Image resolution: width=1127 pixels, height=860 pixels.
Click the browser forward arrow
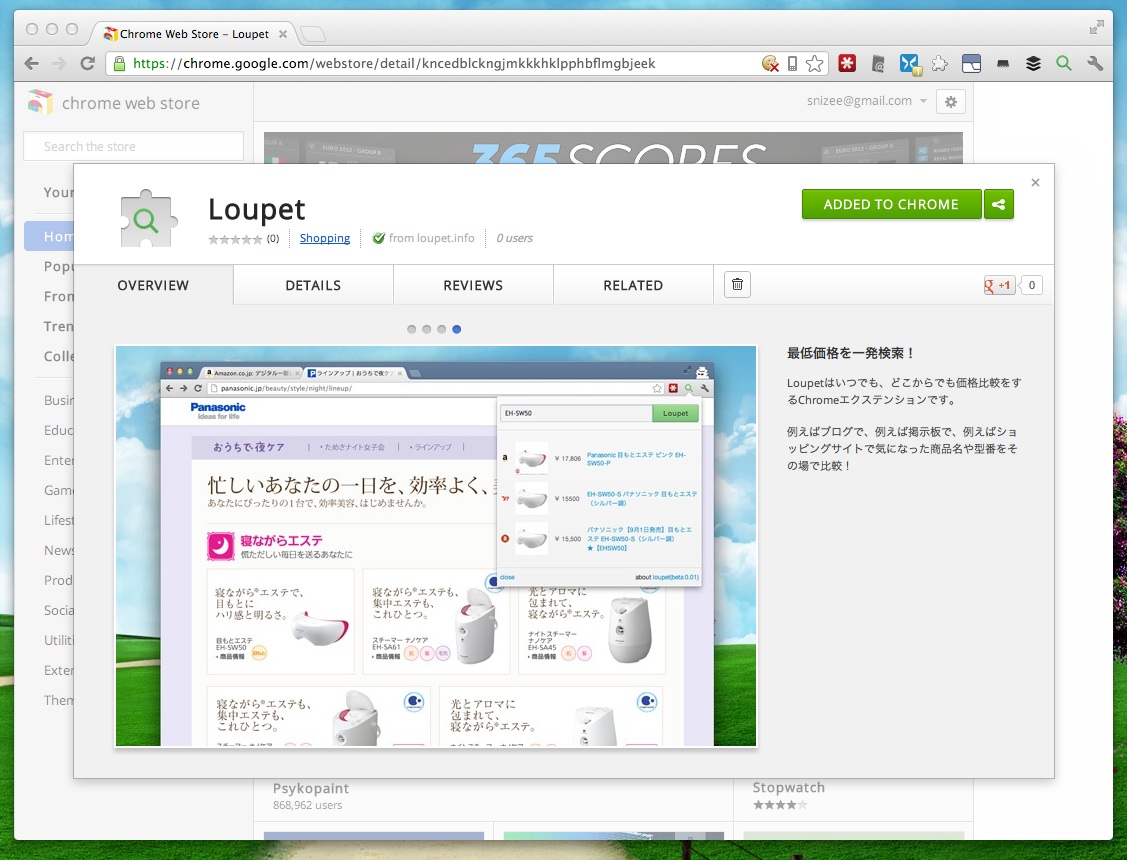[60, 63]
